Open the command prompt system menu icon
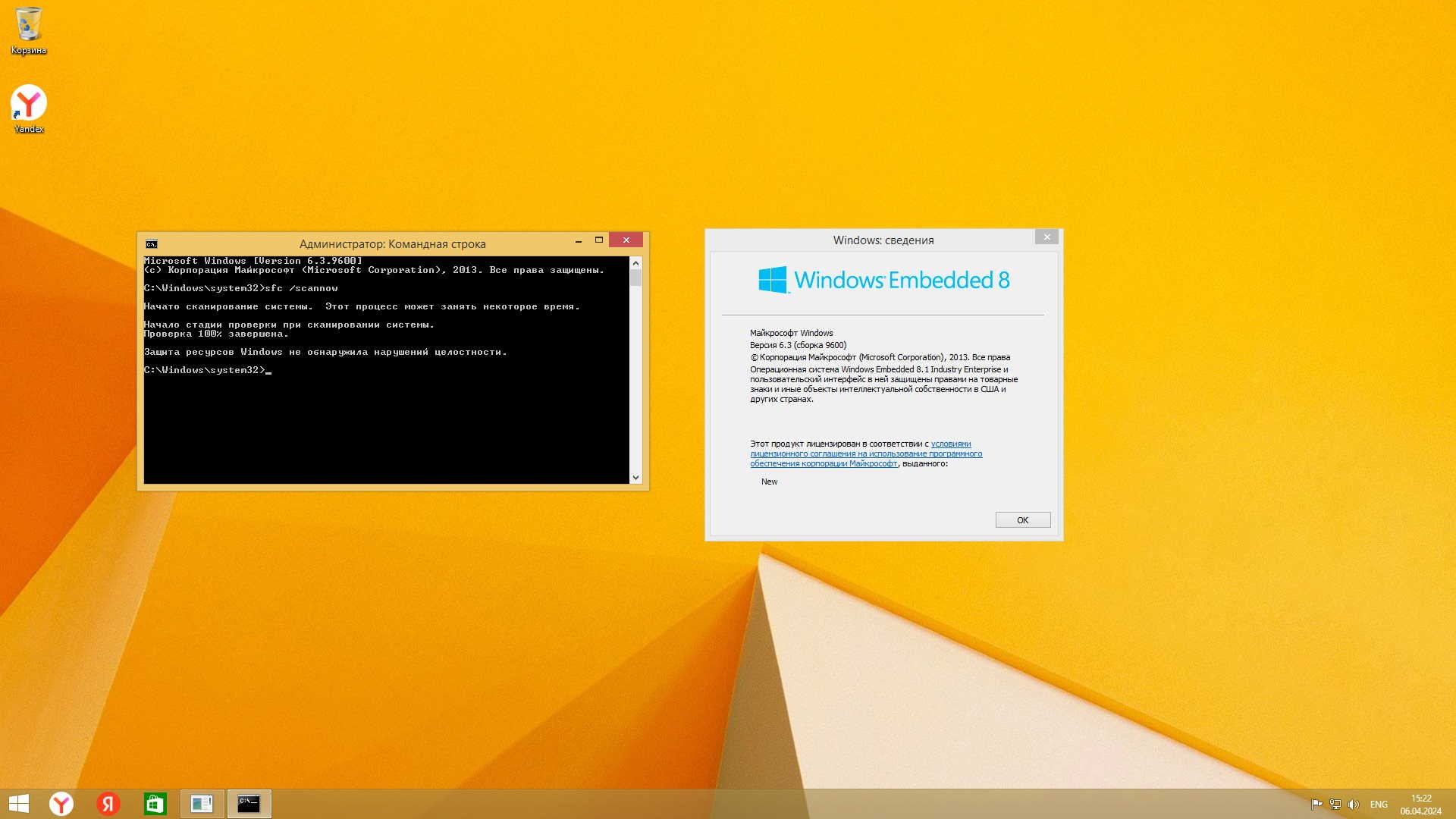 point(152,243)
